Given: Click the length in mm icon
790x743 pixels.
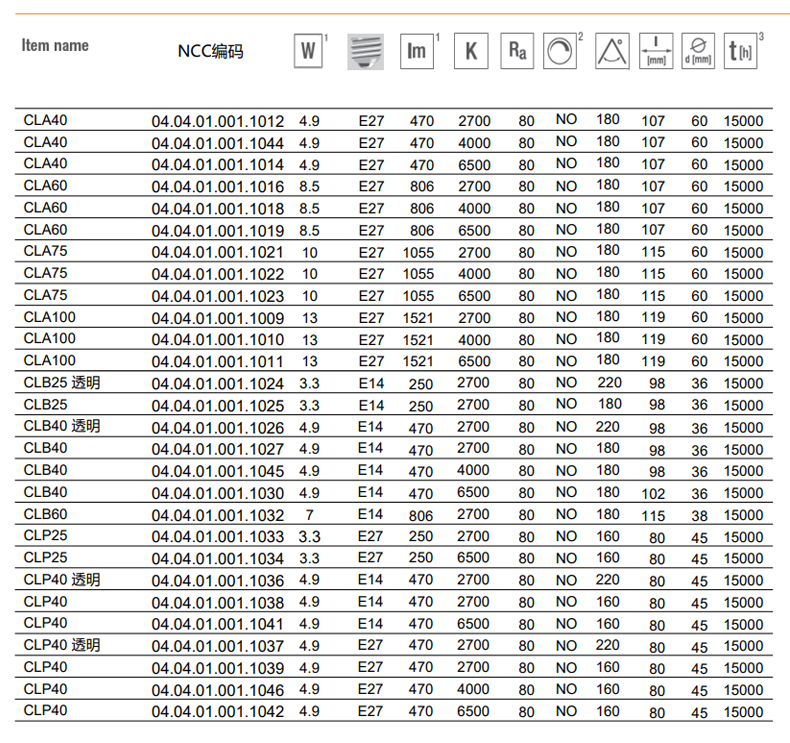Looking at the screenshot, I should click(x=656, y=51).
